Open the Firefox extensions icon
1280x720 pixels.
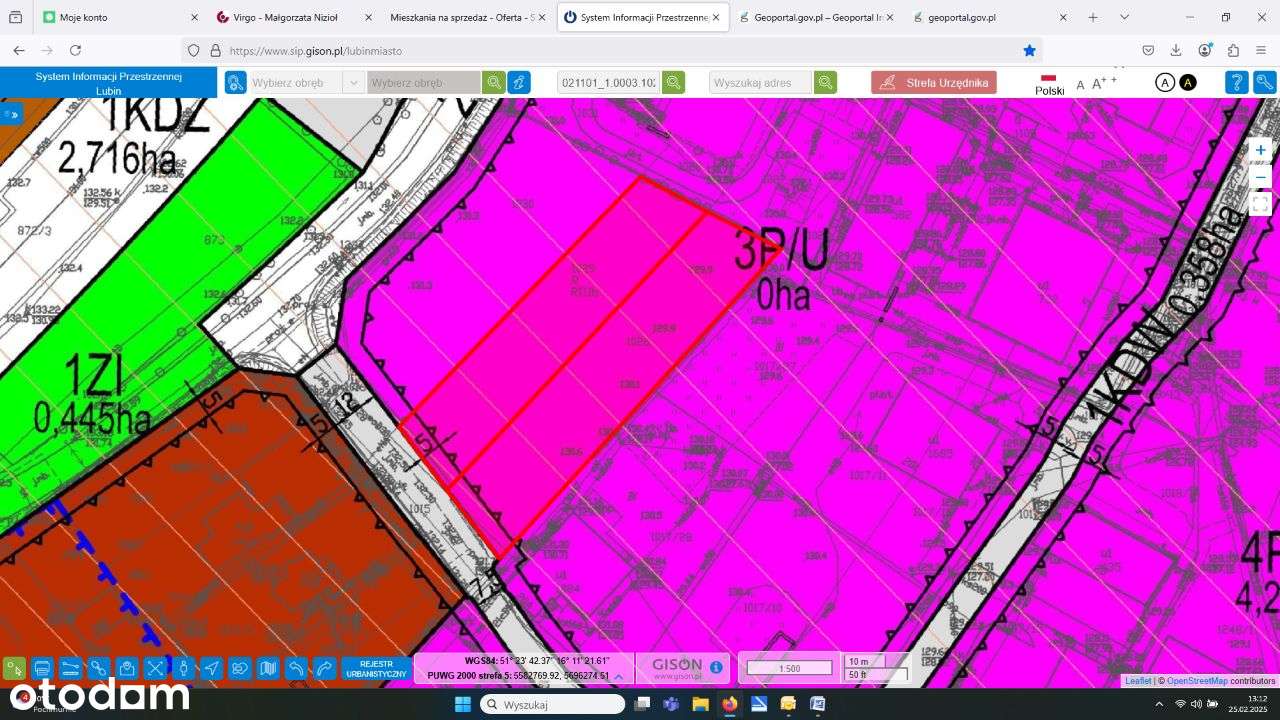[x=1233, y=50]
